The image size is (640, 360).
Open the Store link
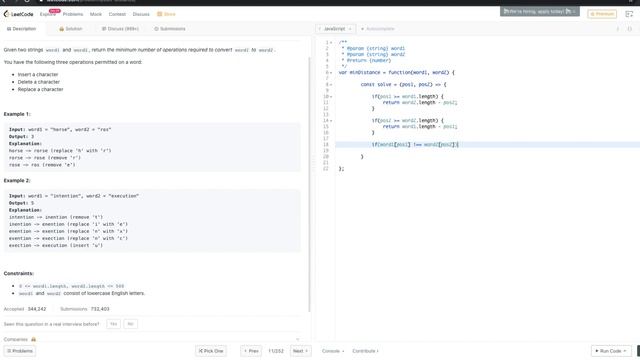point(167,14)
